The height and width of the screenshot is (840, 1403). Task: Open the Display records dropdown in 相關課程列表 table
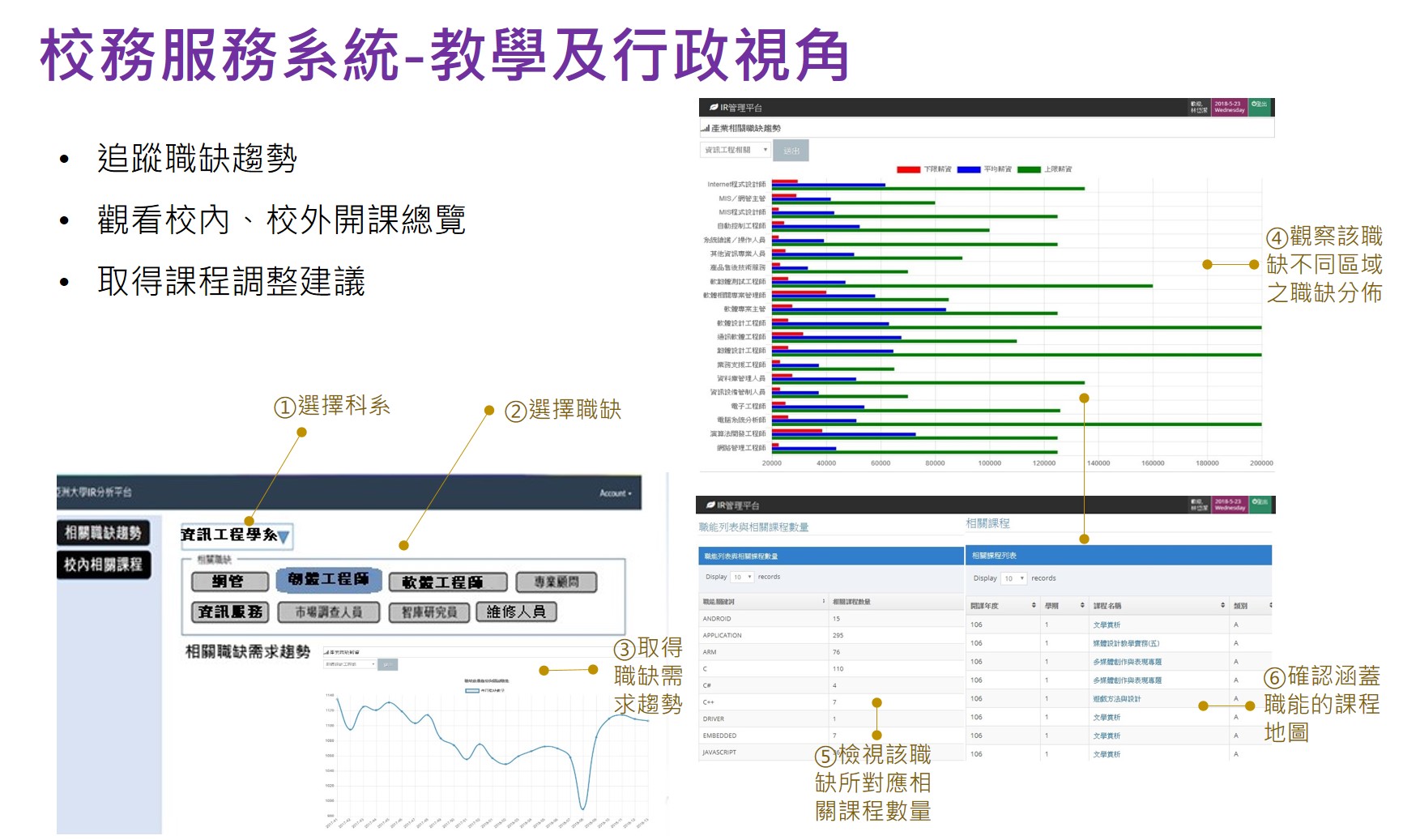click(1014, 578)
